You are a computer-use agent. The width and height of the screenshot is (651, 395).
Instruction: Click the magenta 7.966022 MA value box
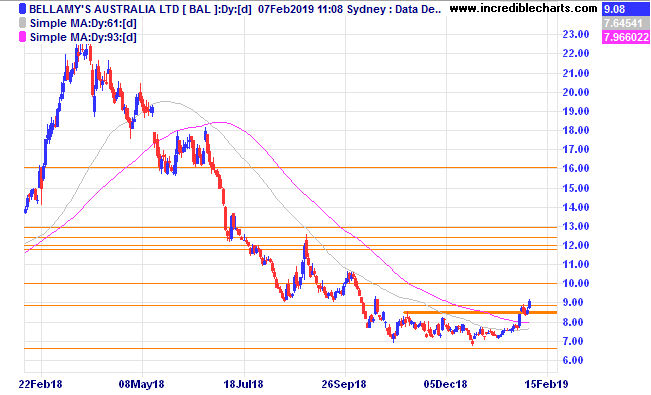coord(625,37)
